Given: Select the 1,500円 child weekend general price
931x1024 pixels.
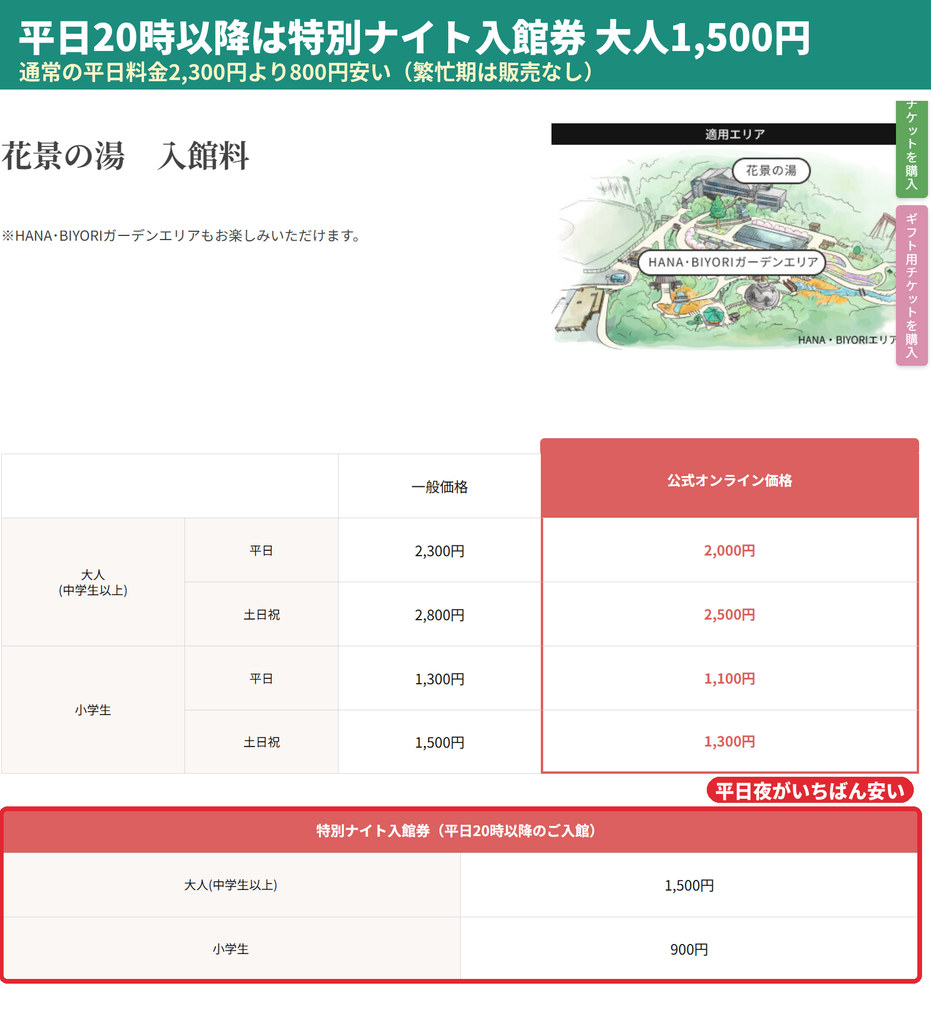Looking at the screenshot, I should [x=439, y=743].
